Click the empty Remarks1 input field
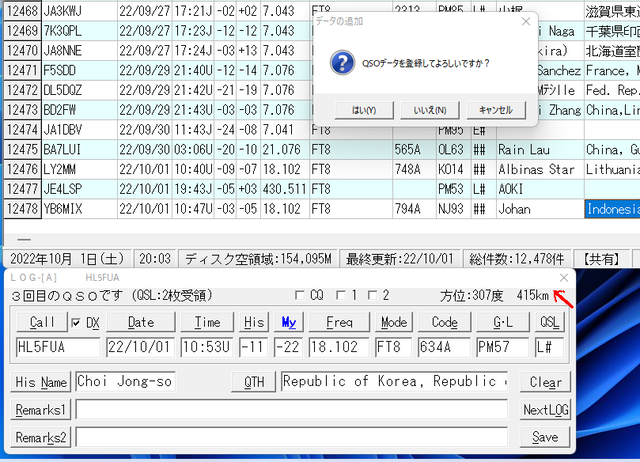Screen dimensions: 640x462 tap(292, 410)
